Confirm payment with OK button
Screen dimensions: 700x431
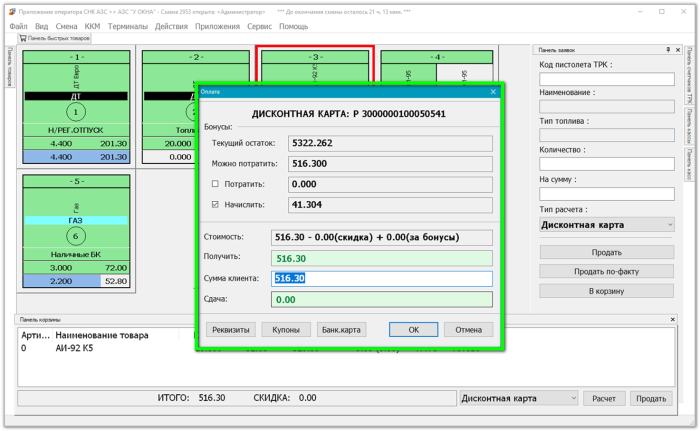coord(413,330)
